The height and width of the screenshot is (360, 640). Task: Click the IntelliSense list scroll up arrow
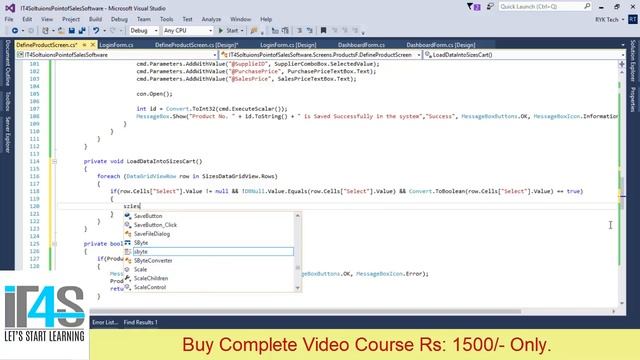click(298, 216)
